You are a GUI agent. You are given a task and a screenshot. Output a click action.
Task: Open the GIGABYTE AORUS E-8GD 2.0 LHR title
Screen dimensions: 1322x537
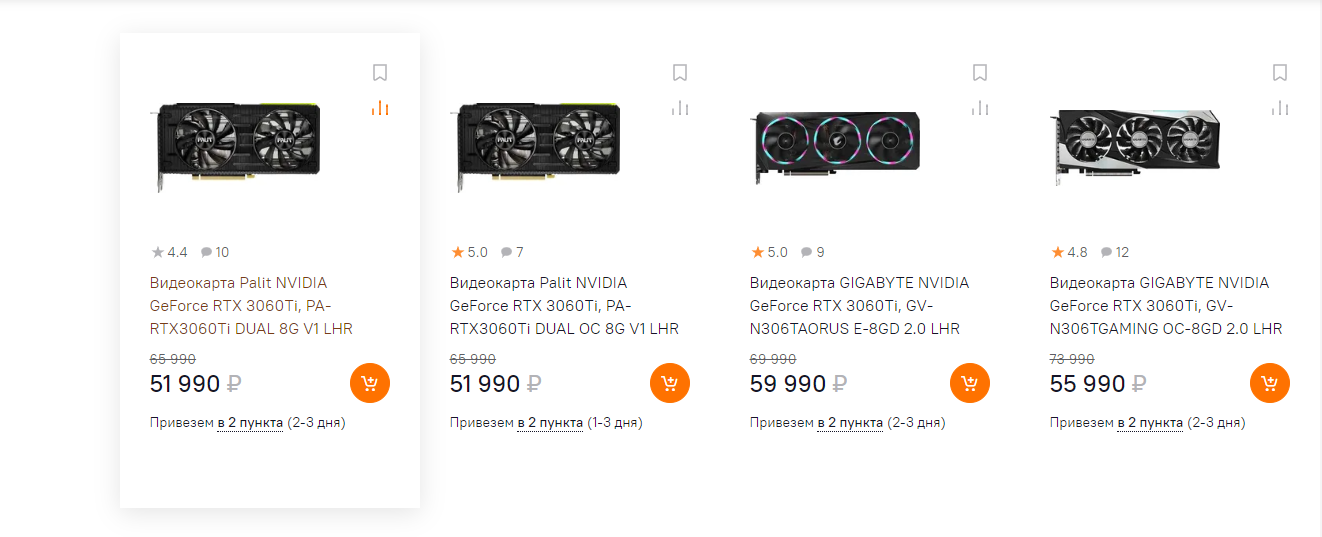pos(859,306)
